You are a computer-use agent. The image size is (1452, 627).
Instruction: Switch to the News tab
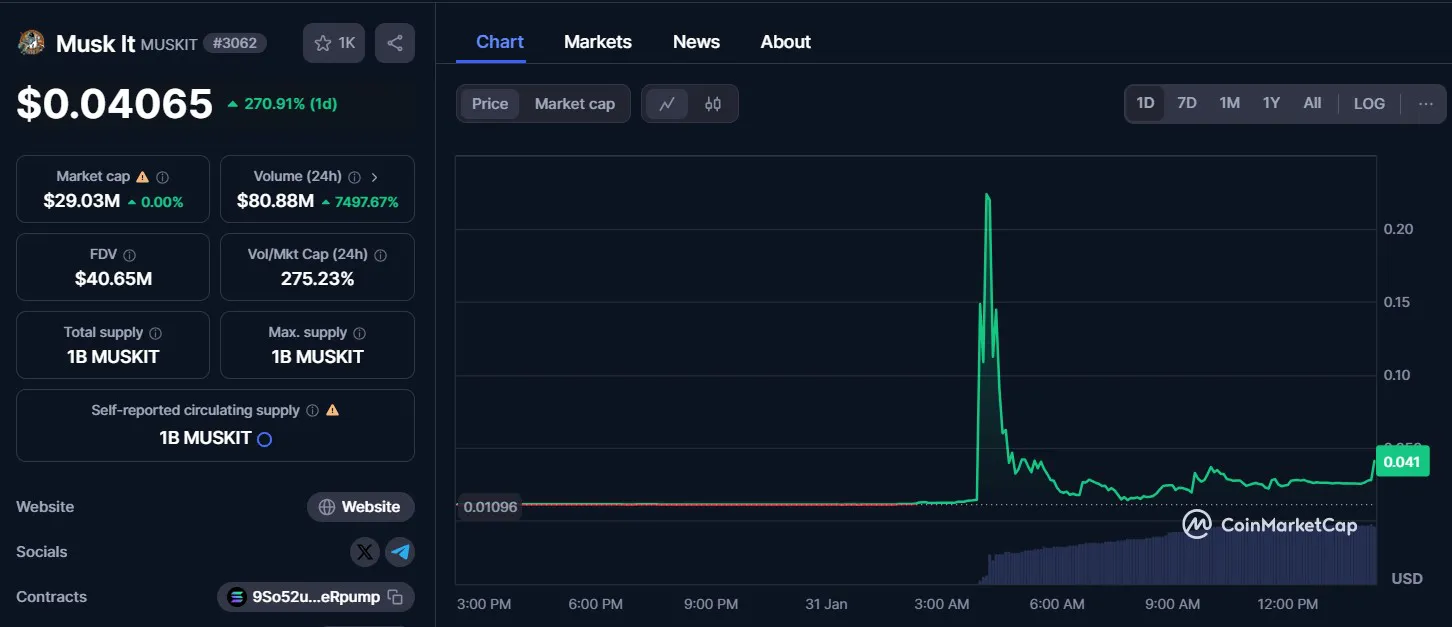pos(696,42)
